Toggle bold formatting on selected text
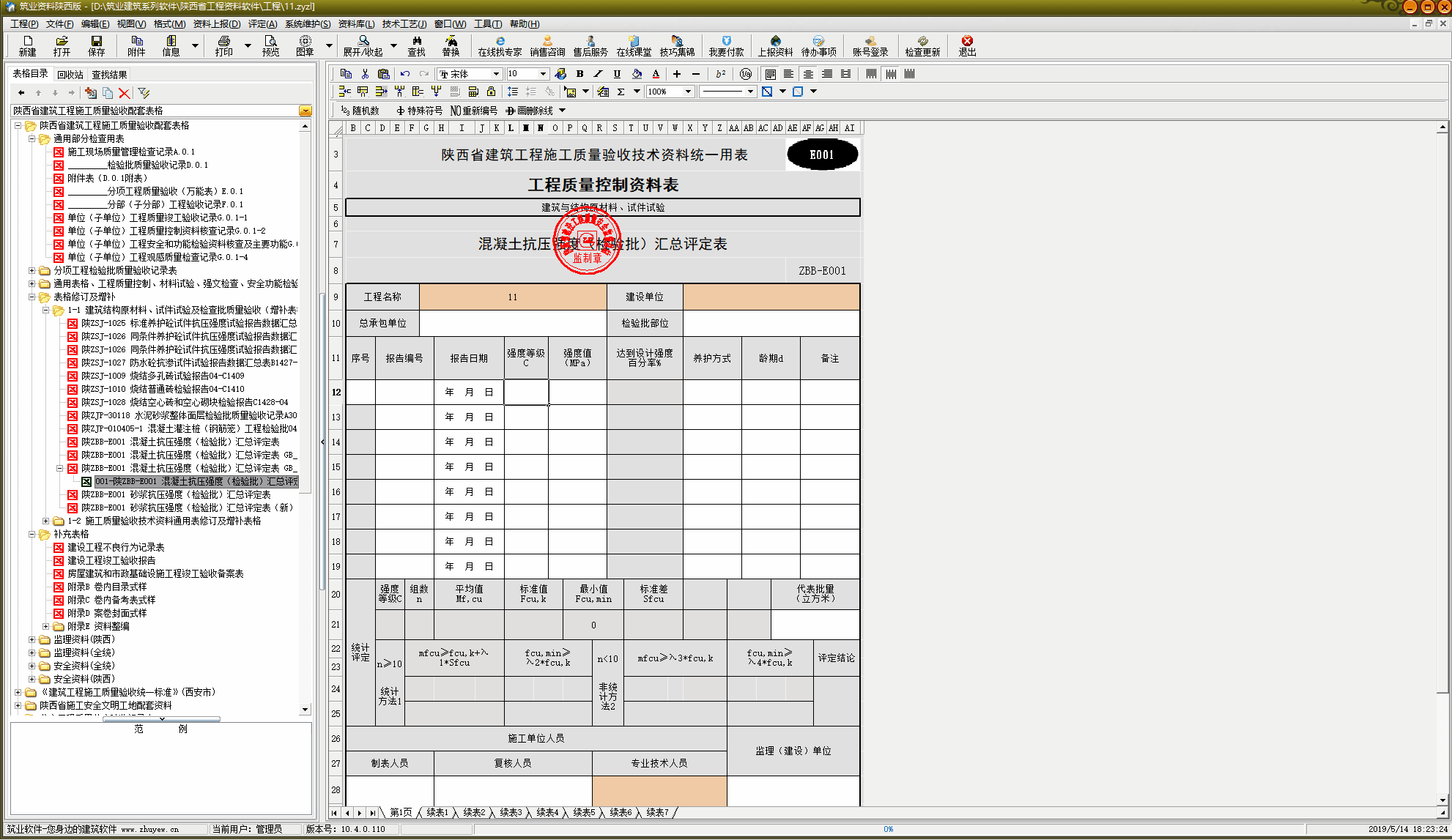Viewport: 1452px width, 840px height. (x=579, y=73)
